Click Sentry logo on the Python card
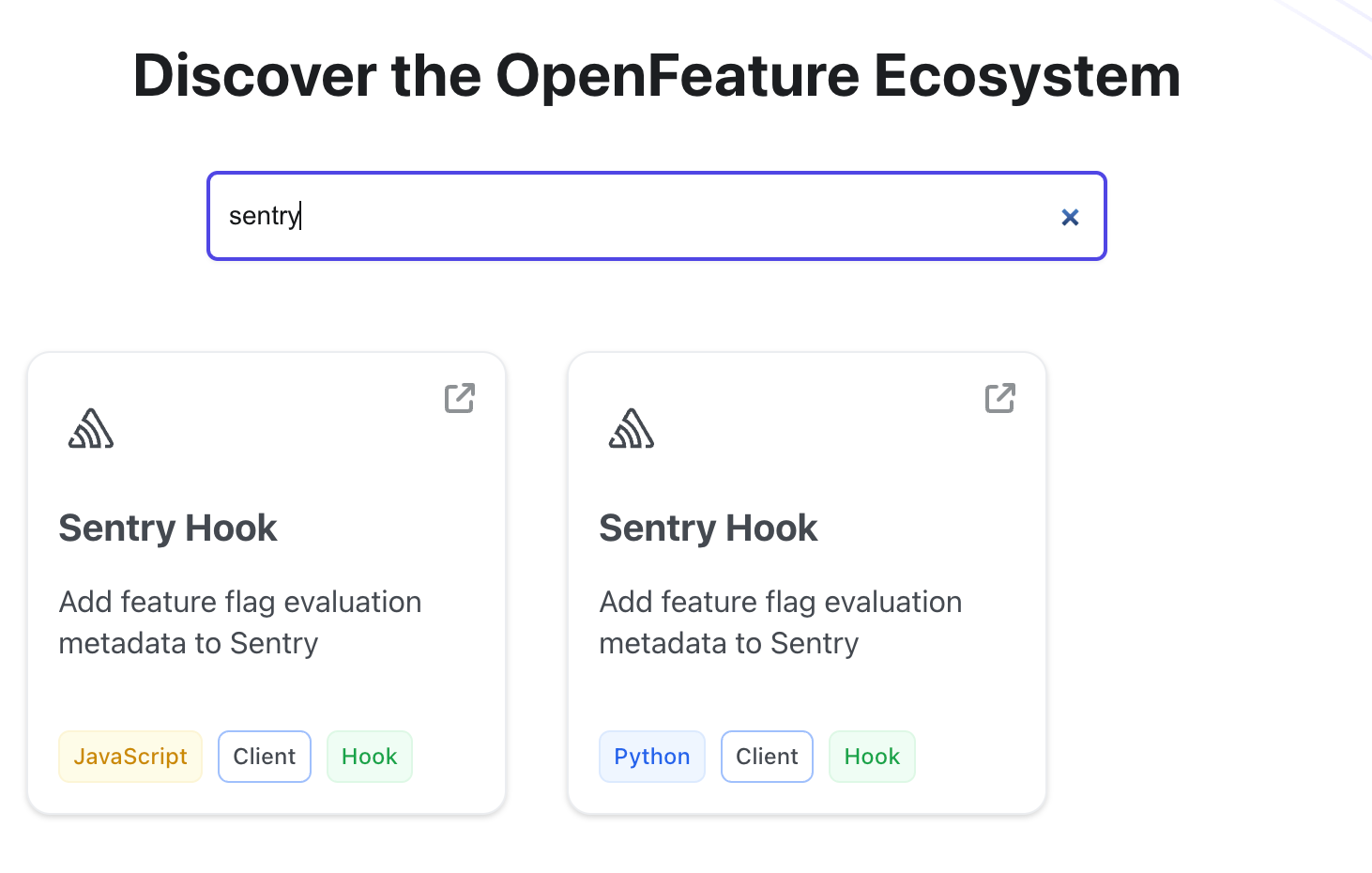This screenshot has height=873, width=1372. [x=632, y=429]
